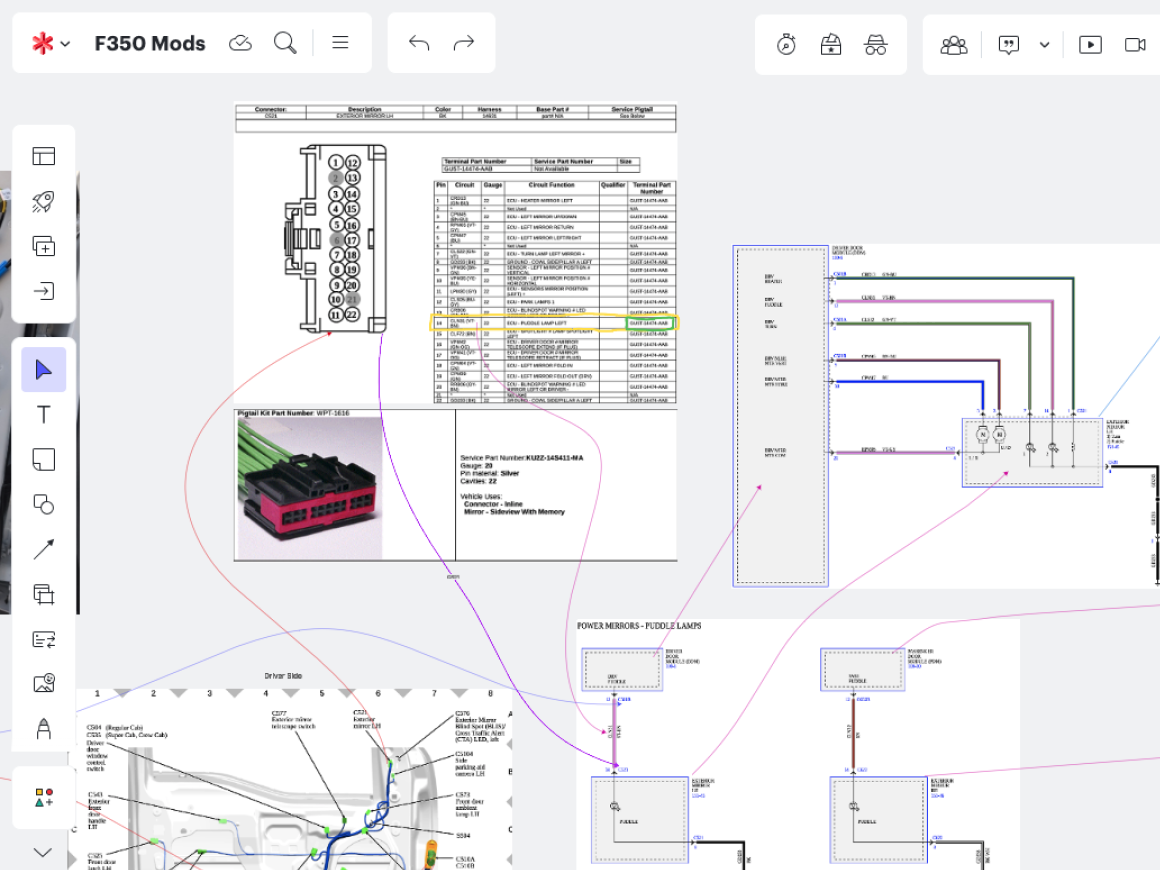Select the arrow line tool
Image resolution: width=1160 pixels, height=870 pixels.
(x=44, y=549)
